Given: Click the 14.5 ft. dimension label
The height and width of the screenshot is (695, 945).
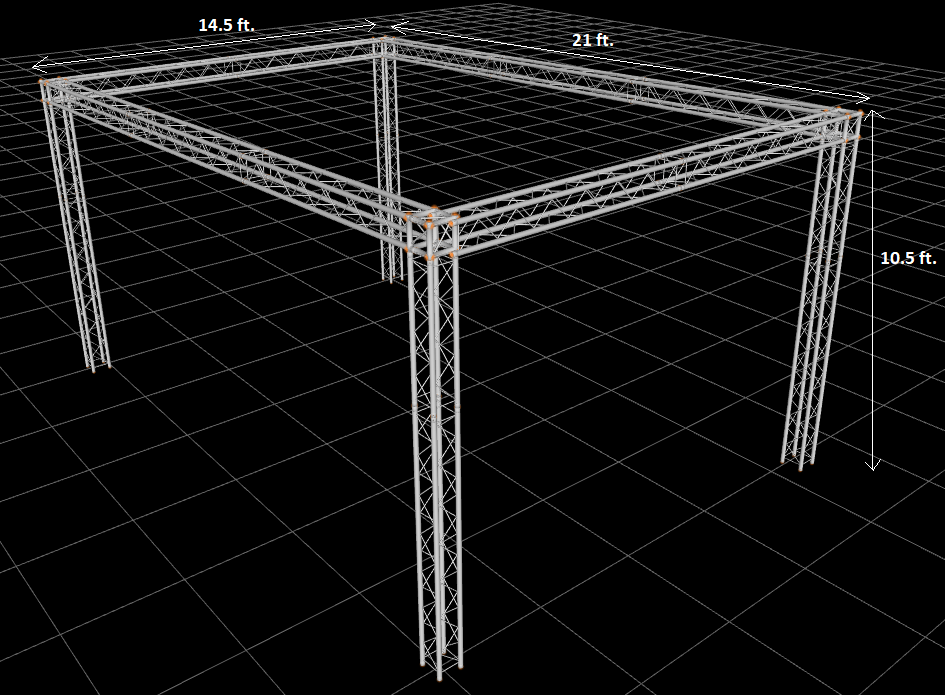Looking at the screenshot, I should point(227,25).
